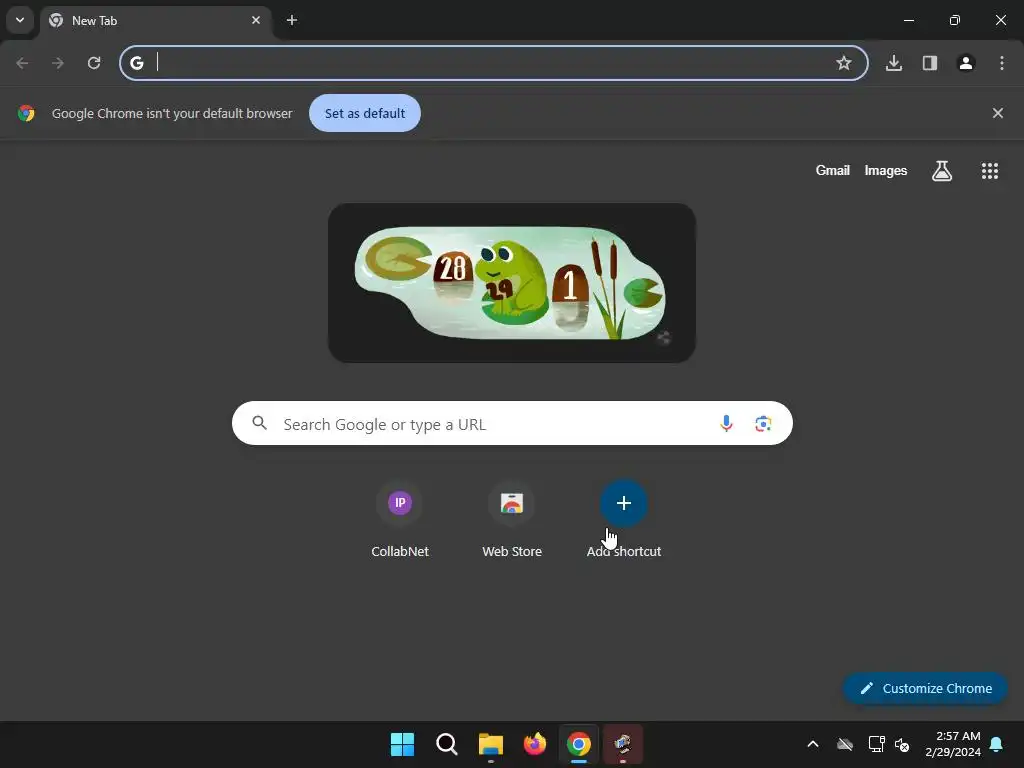Open File Explorer from taskbar
This screenshot has height=768, width=1024.
coord(490,744)
